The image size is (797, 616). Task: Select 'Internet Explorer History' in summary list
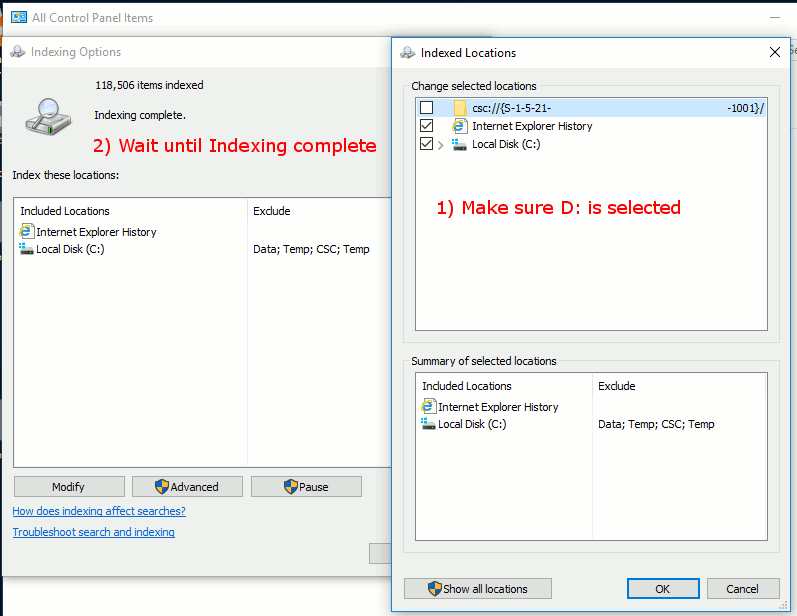click(x=498, y=407)
